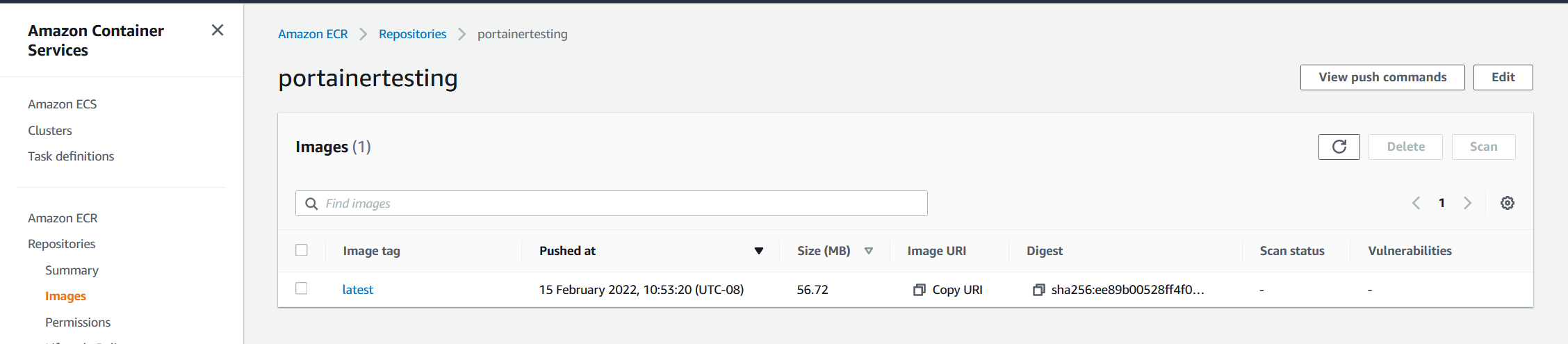1568x344 pixels.
Task: Refresh the images list
Action: coord(1339,147)
